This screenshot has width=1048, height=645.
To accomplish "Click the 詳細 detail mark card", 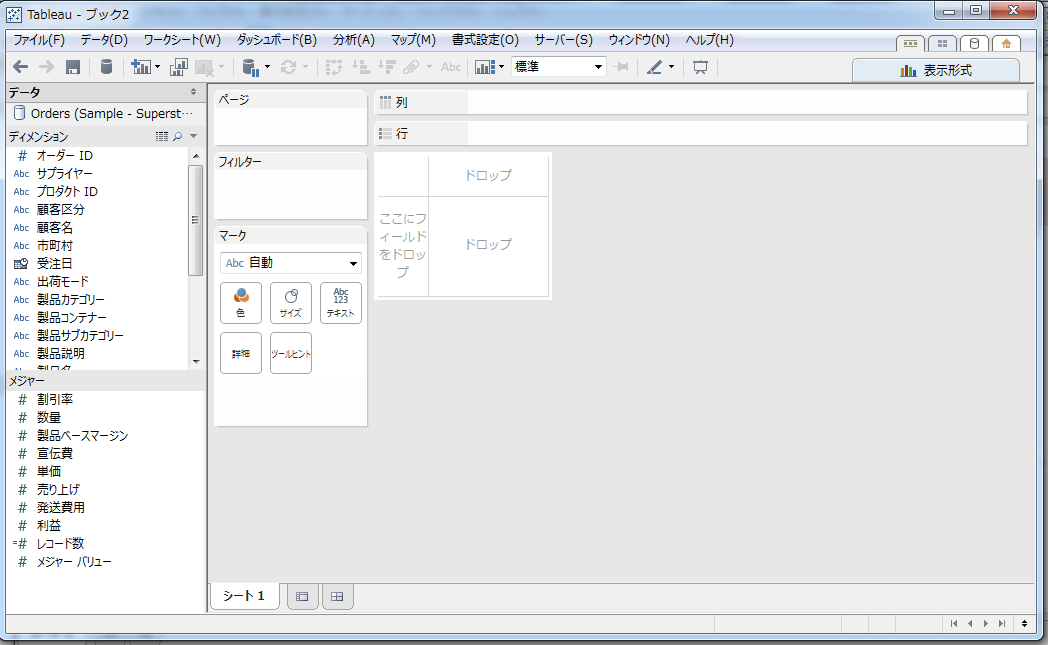I will [x=241, y=353].
